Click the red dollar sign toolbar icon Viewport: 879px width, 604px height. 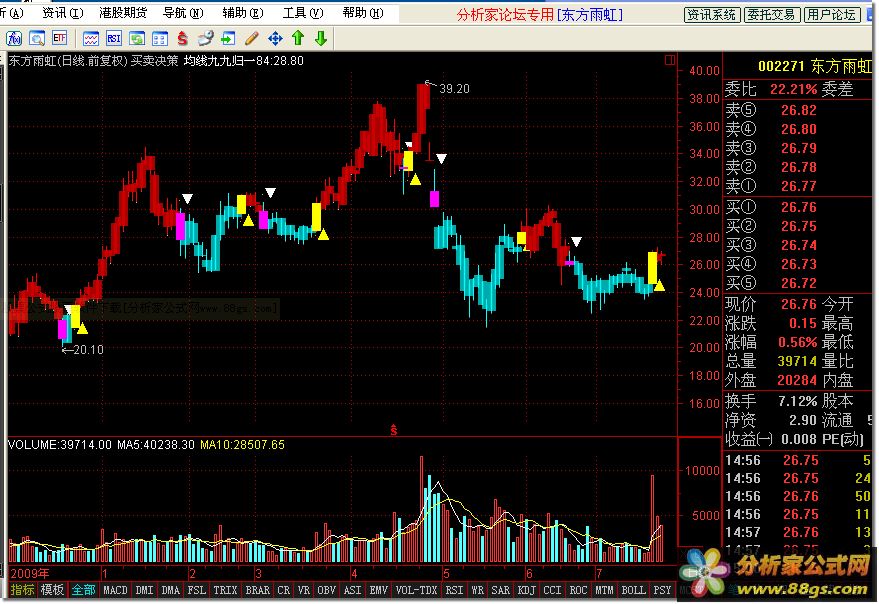[182, 38]
